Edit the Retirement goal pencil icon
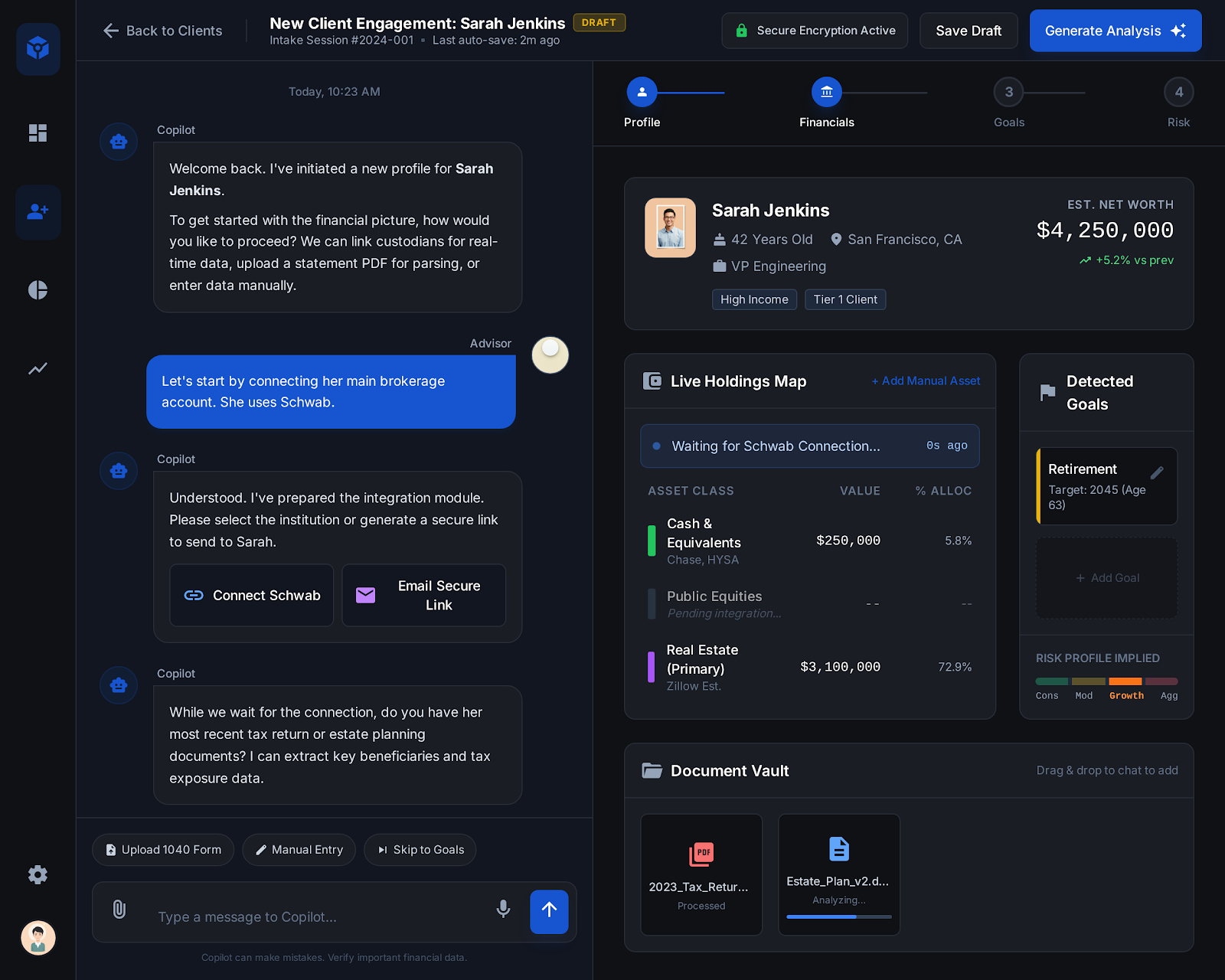This screenshot has height=980, width=1225. (1156, 472)
